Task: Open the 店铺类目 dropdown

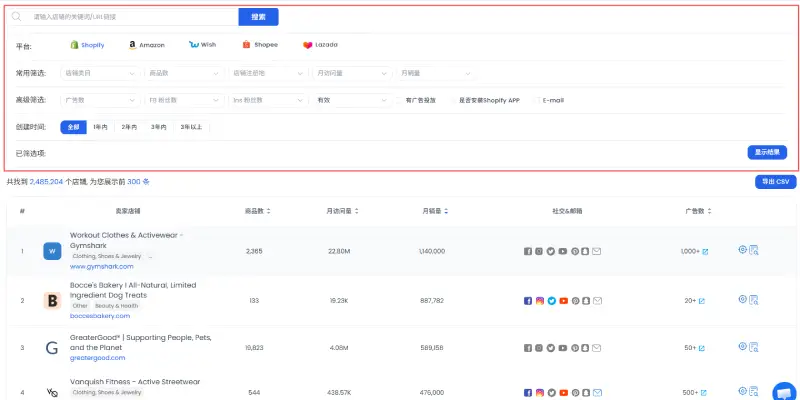Action: tap(100, 73)
